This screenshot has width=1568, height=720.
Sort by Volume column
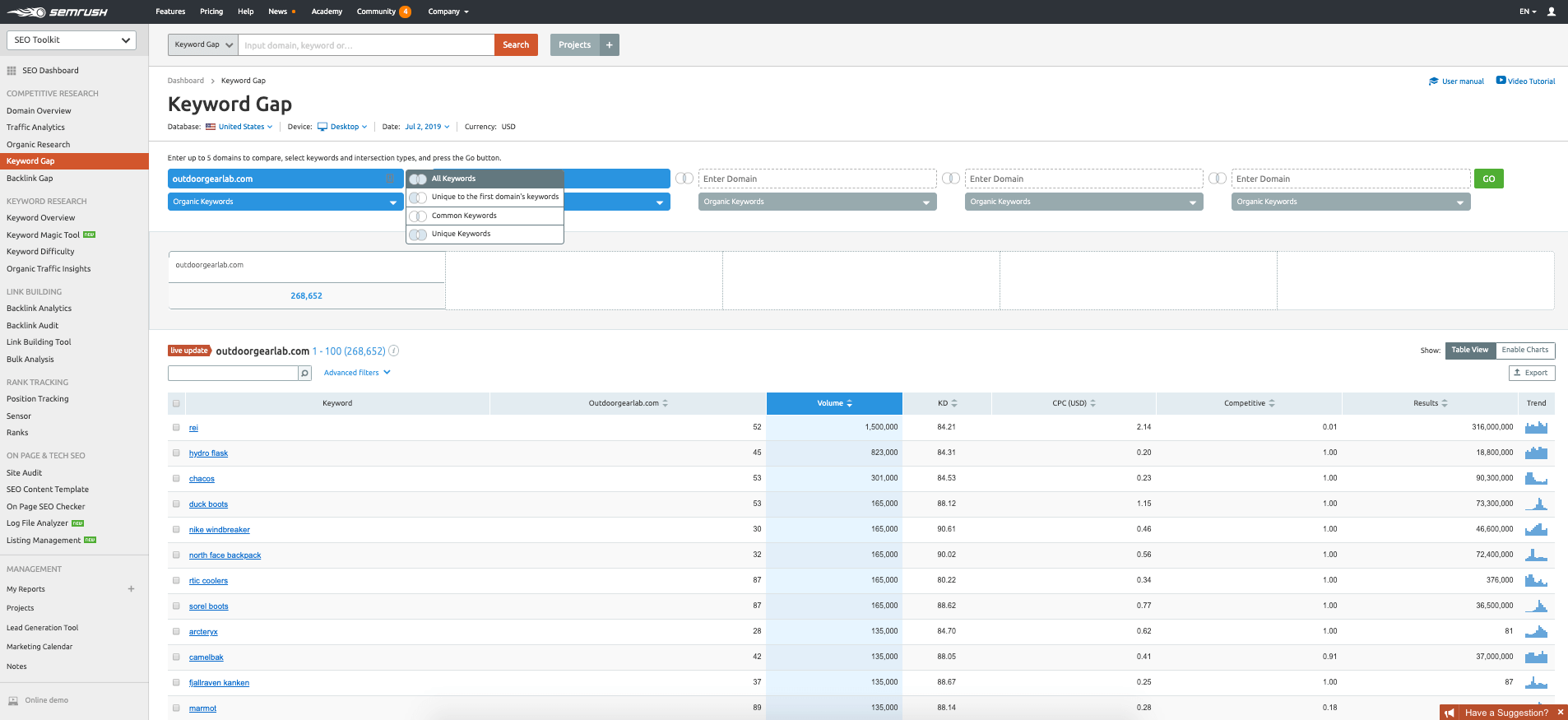click(x=834, y=403)
